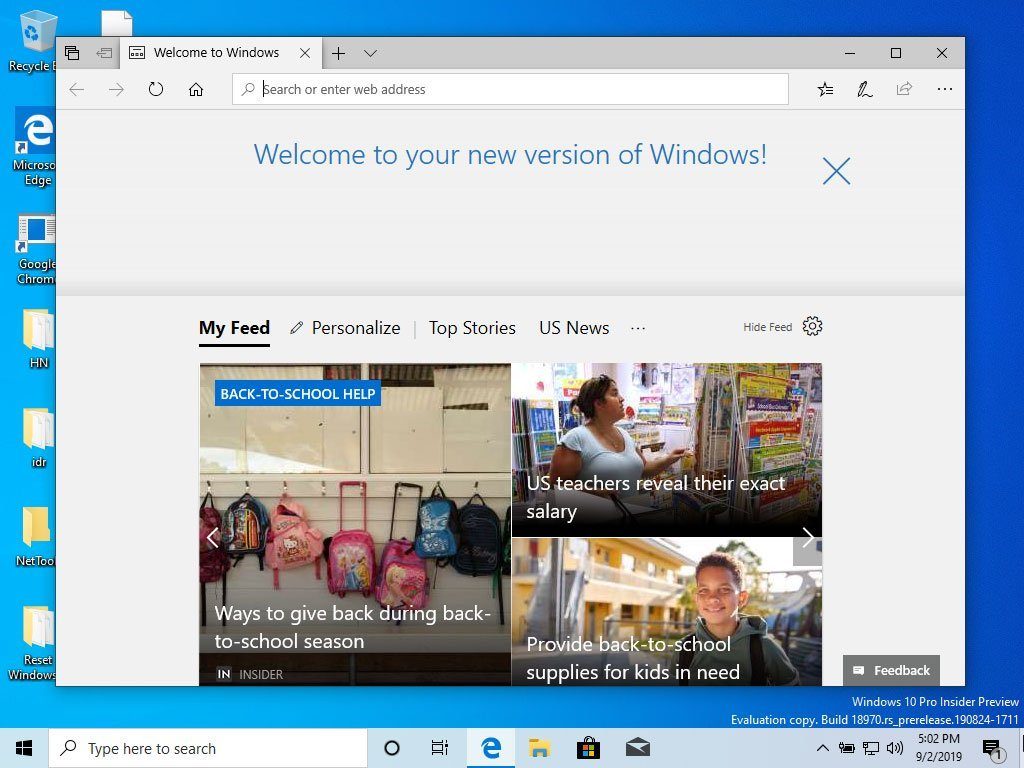This screenshot has width=1024, height=768.
Task: Open the Microsoft Store from the taskbar
Action: click(x=588, y=747)
